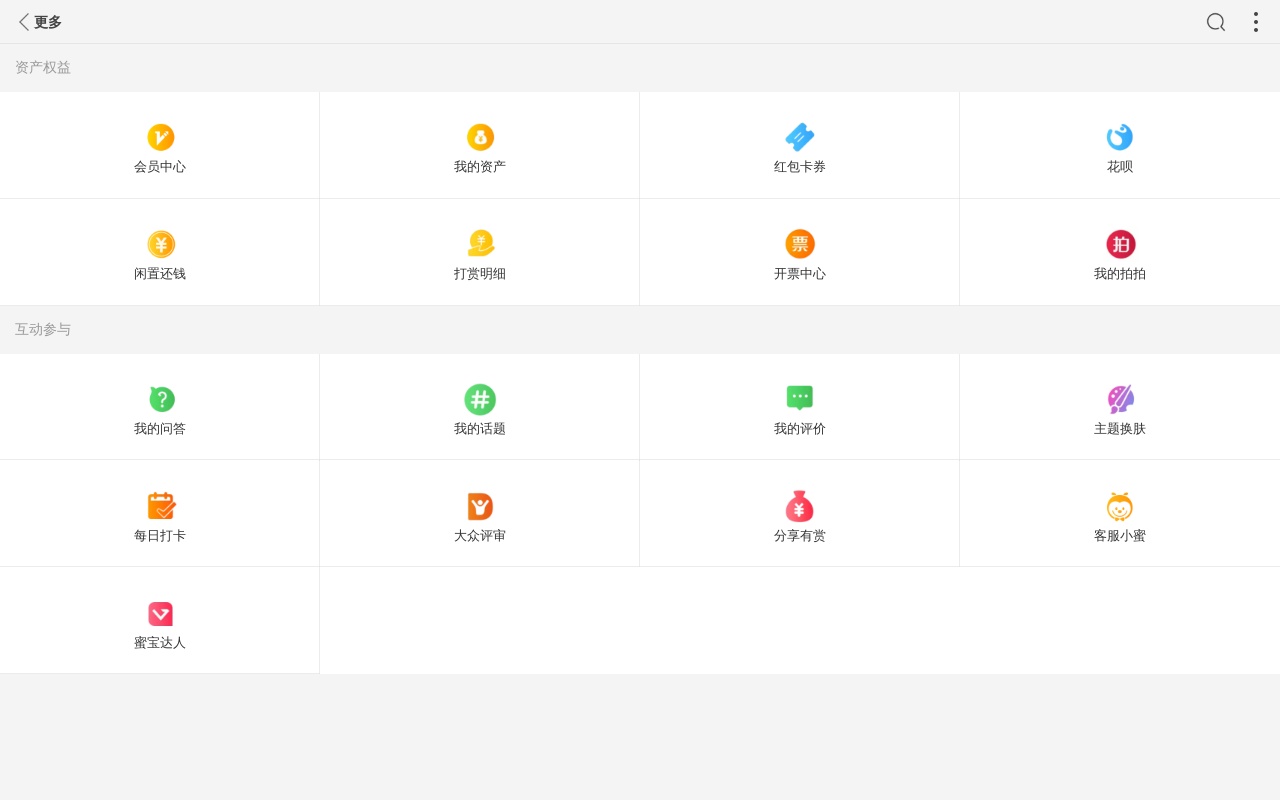Open 闲置还钱 yen coin icon

160,244
